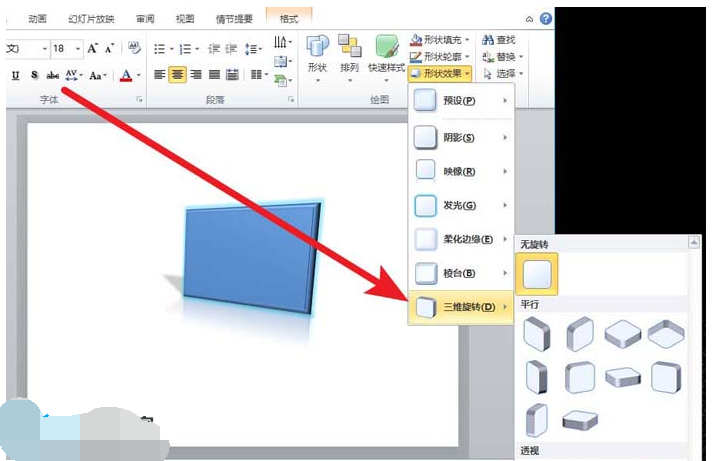The height and width of the screenshot is (461, 720).
Task: Click the 形状 shapes gallery icon
Action: [x=317, y=48]
